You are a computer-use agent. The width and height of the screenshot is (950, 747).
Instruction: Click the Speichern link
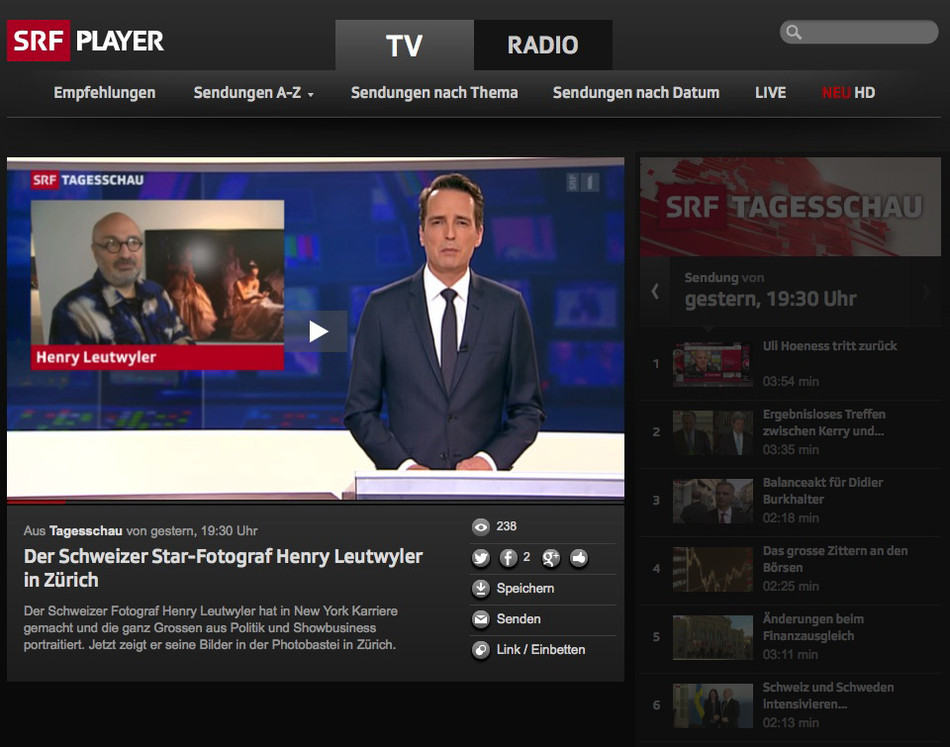tap(525, 588)
